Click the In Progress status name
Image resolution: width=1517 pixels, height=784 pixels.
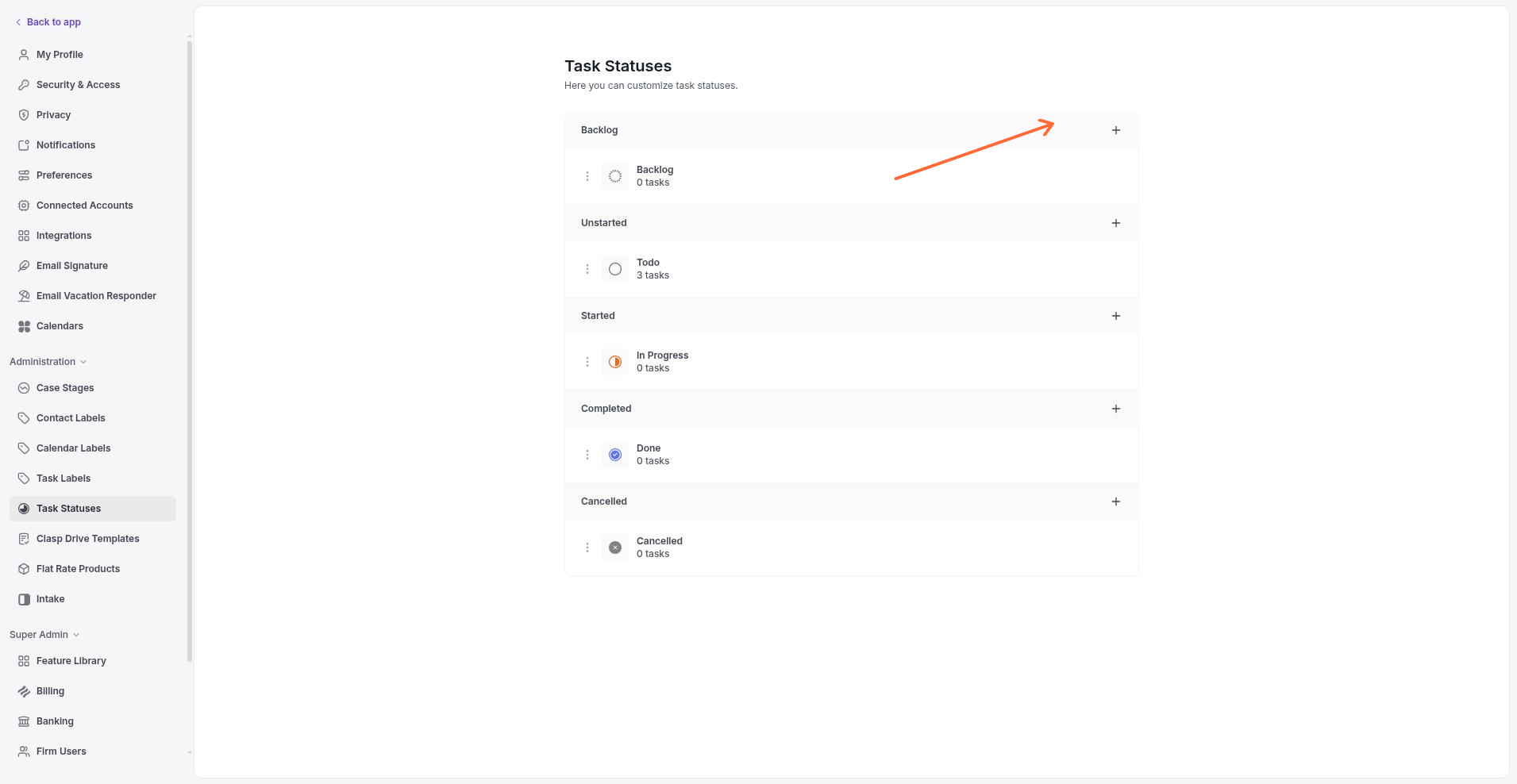(x=662, y=355)
